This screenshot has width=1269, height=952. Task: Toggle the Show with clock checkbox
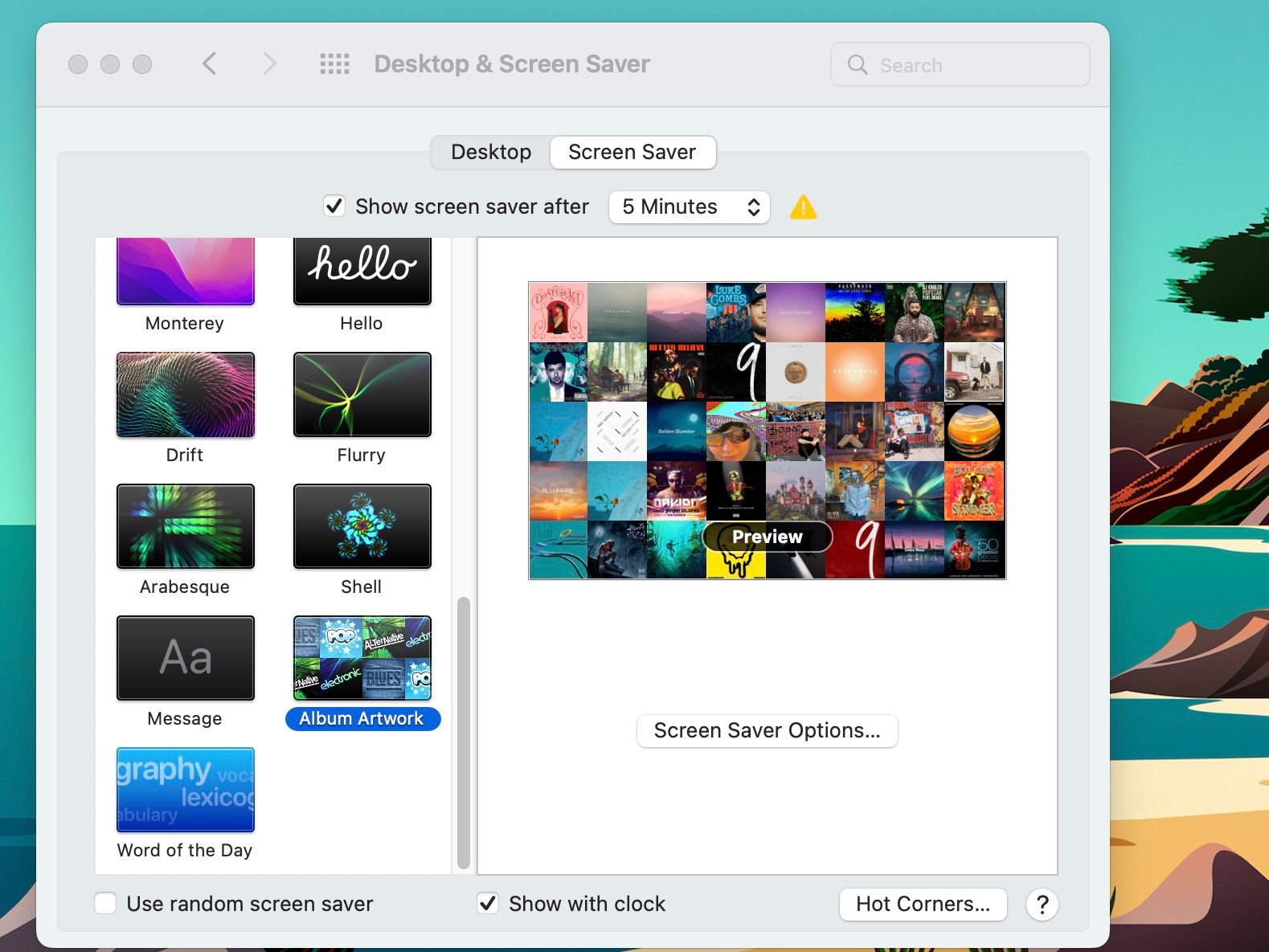[488, 904]
